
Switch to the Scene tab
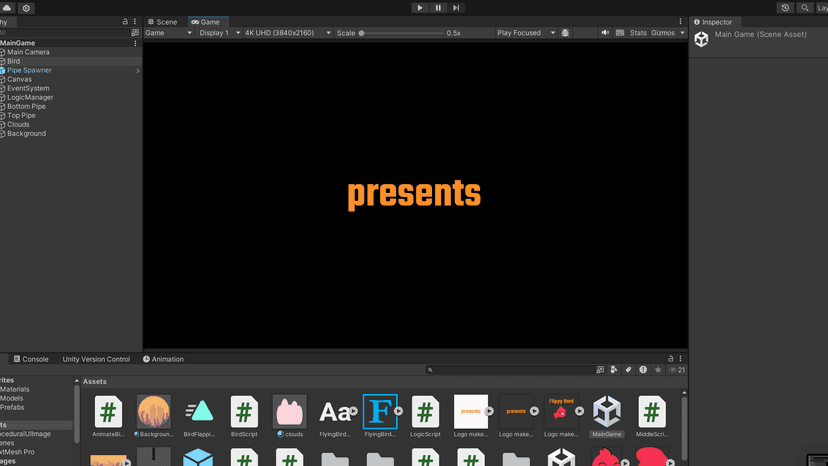pyautogui.click(x=161, y=22)
